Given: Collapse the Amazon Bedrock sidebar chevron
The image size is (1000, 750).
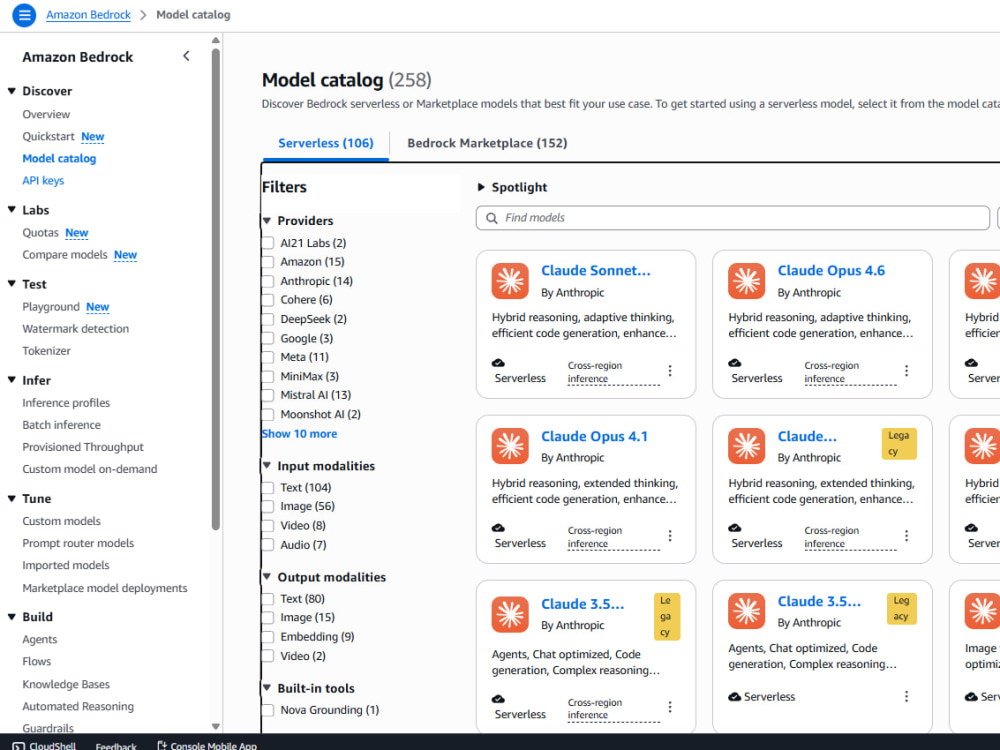Looking at the screenshot, I should (x=186, y=56).
